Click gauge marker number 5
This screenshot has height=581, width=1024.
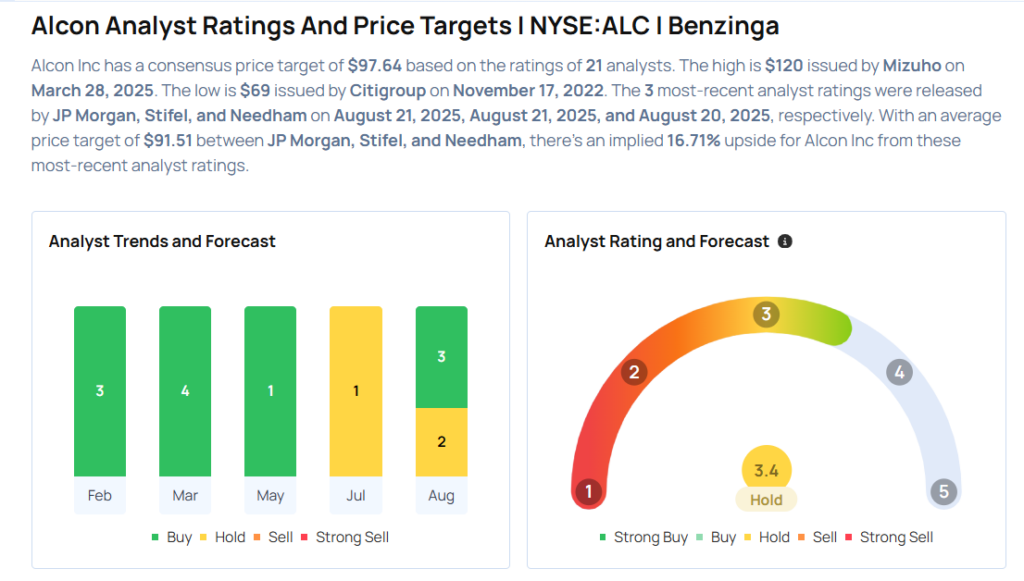944,491
